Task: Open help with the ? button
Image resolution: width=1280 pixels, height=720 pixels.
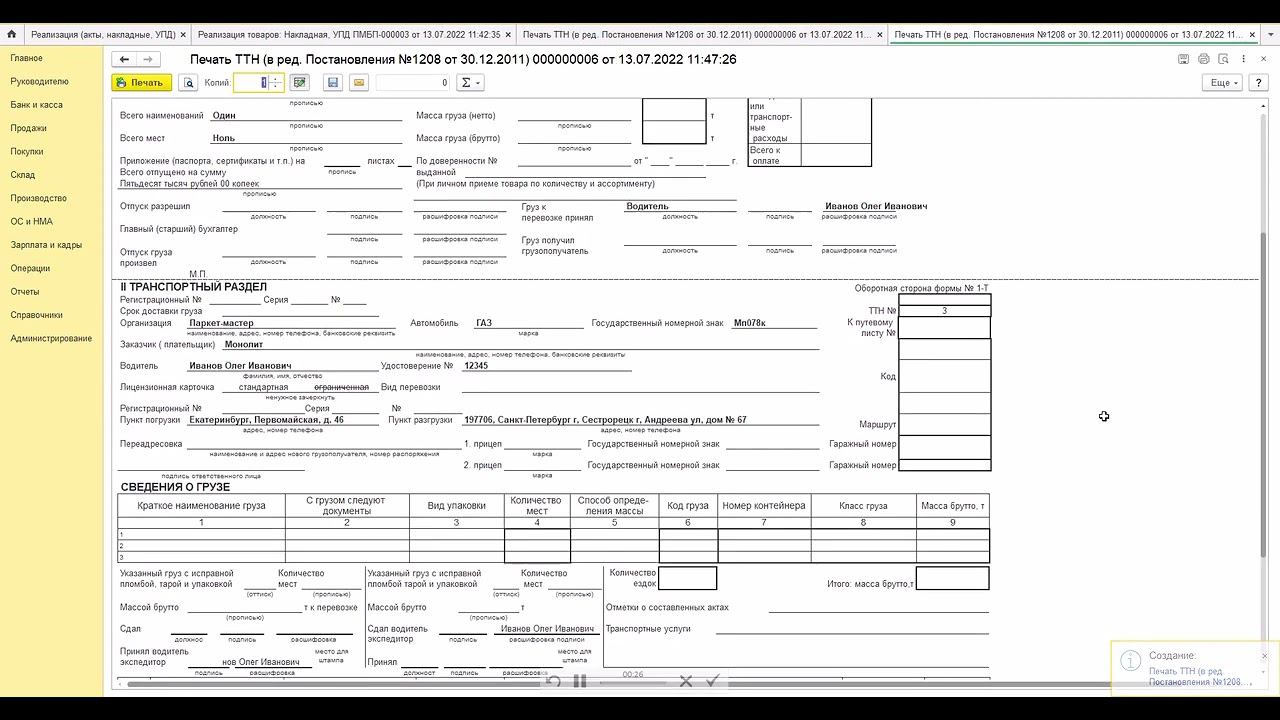Action: [x=1258, y=83]
